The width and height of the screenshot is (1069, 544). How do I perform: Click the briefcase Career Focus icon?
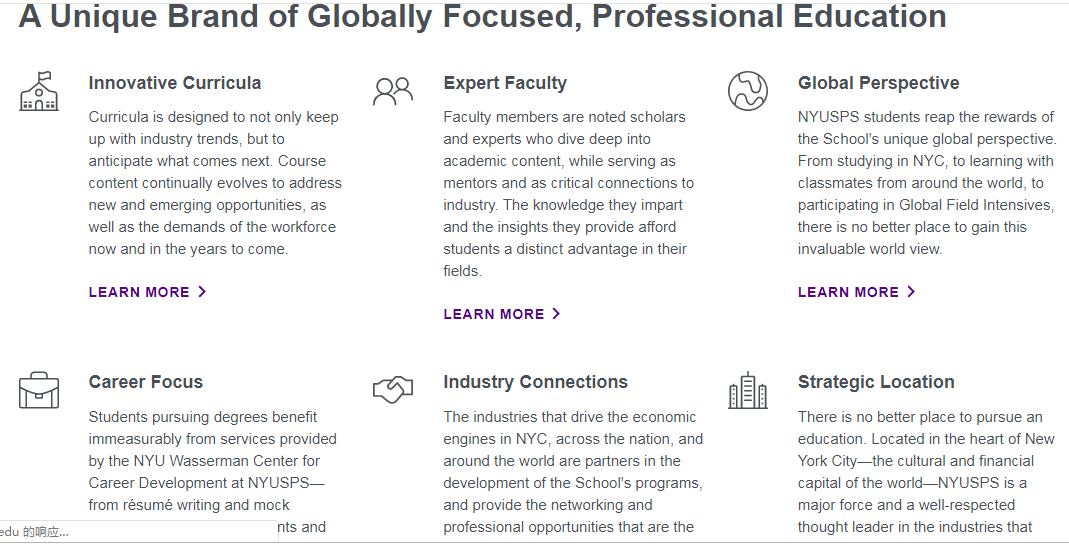click(x=39, y=390)
